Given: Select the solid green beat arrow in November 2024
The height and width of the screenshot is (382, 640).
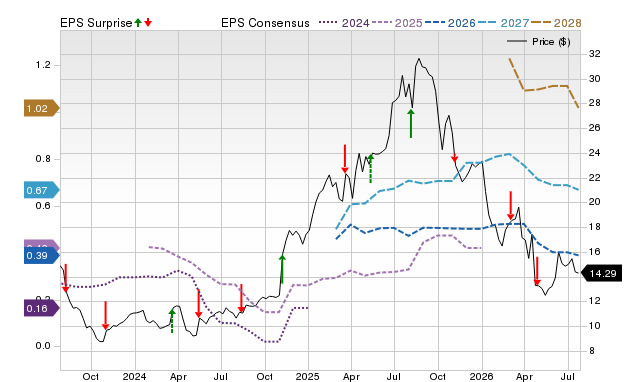Looking at the screenshot, I should (x=282, y=269).
